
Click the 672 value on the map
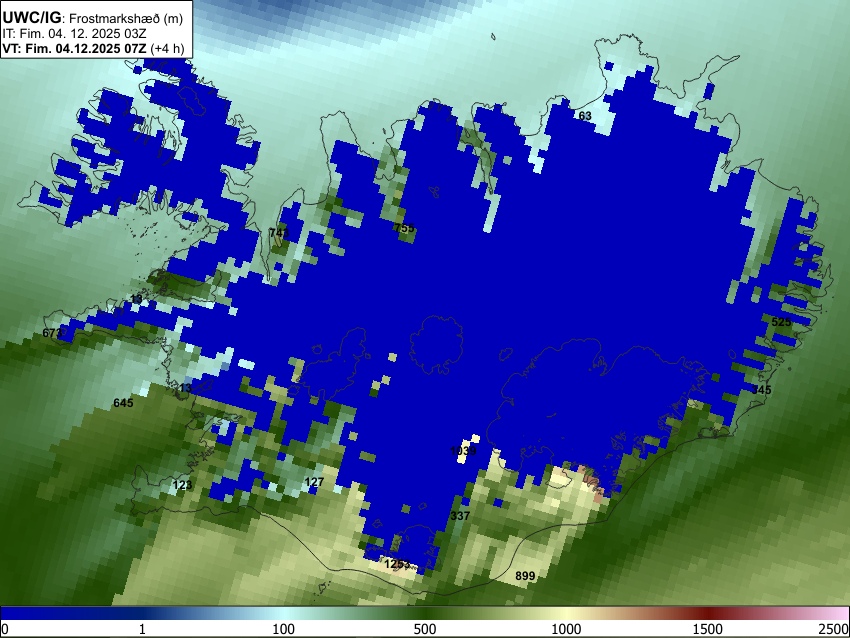(52, 333)
